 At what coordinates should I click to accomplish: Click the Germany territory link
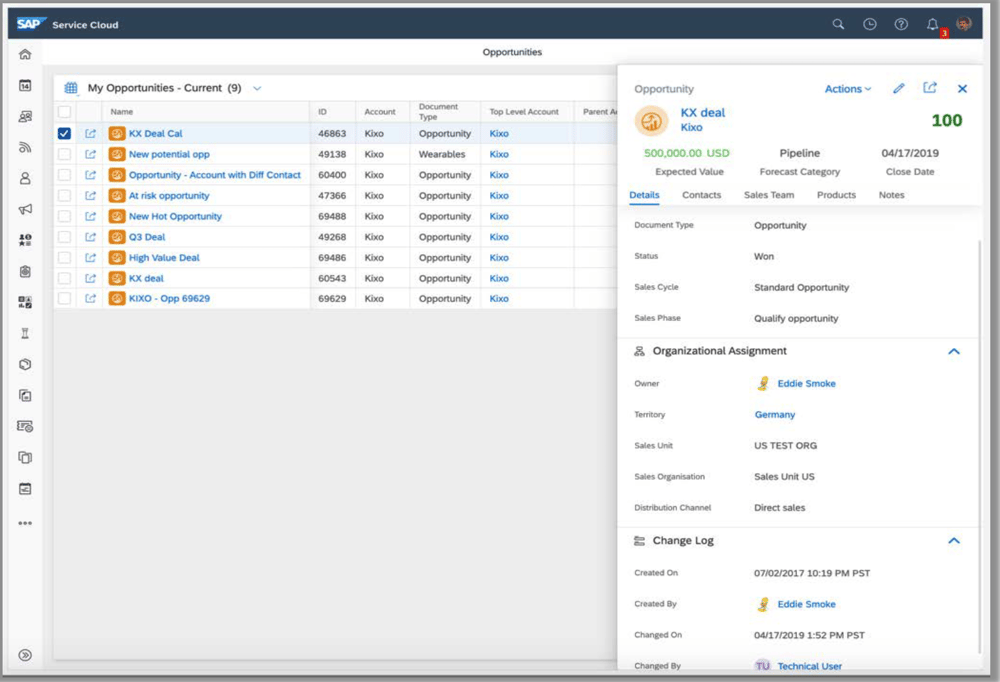point(775,414)
